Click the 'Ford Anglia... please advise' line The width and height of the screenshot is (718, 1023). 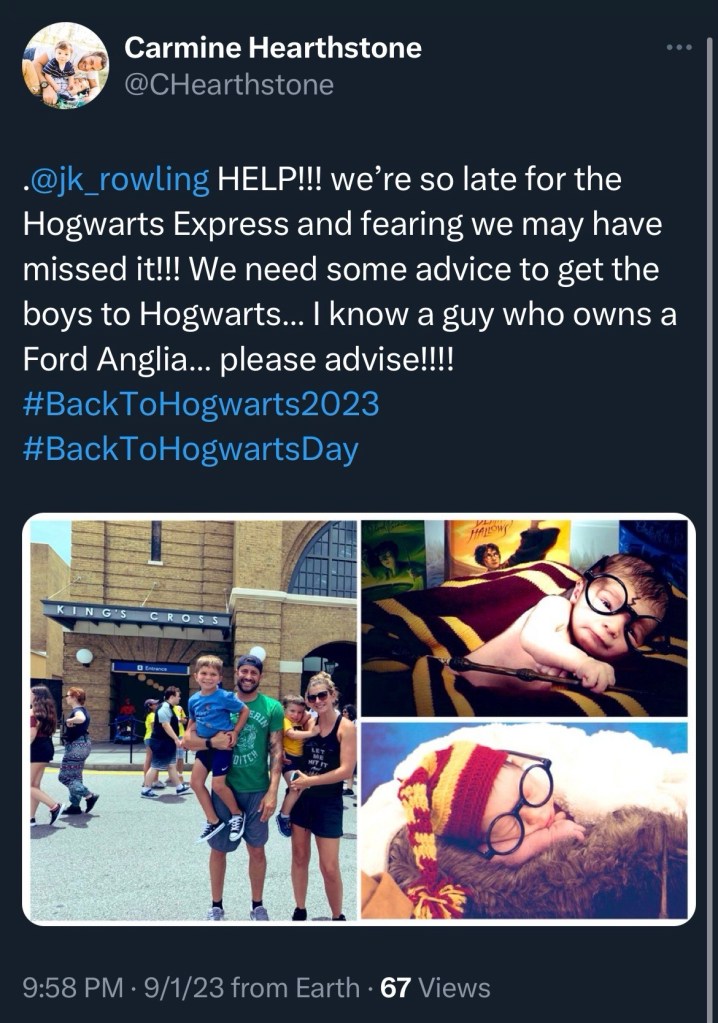238,359
